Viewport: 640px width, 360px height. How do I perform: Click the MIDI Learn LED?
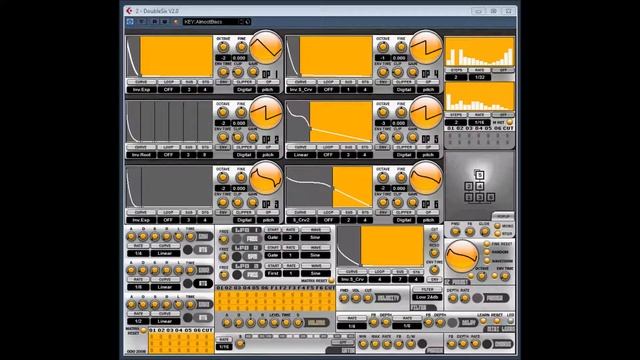pyautogui.click(x=483, y=321)
